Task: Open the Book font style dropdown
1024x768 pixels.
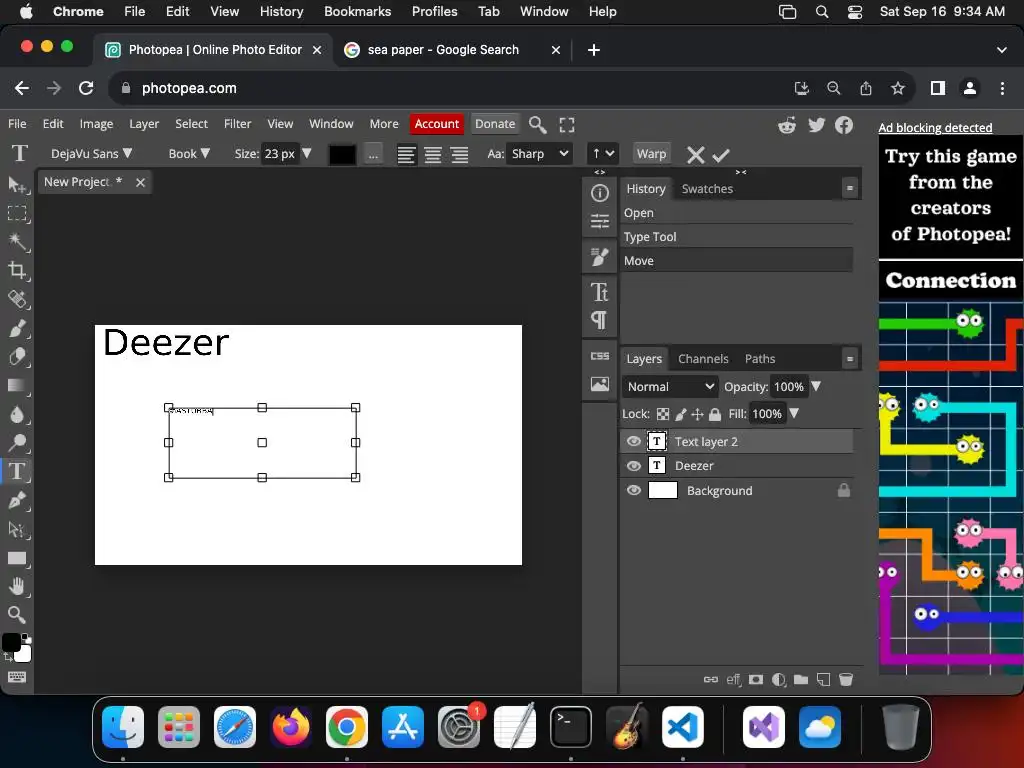Action: [189, 153]
